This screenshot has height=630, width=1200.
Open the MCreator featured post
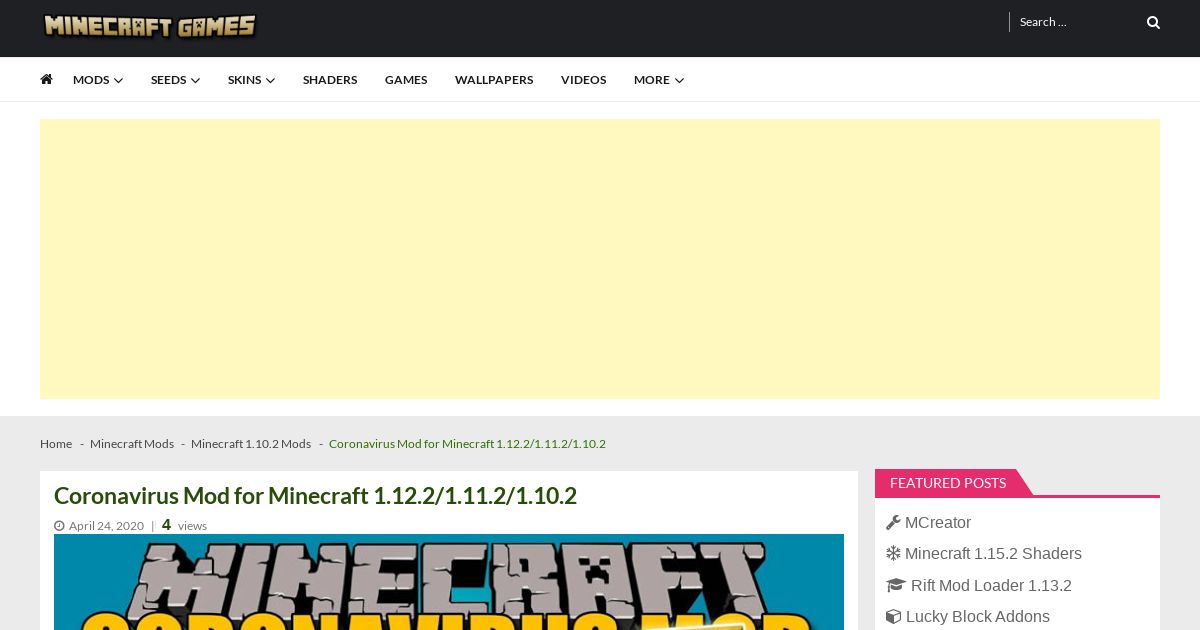coord(938,522)
